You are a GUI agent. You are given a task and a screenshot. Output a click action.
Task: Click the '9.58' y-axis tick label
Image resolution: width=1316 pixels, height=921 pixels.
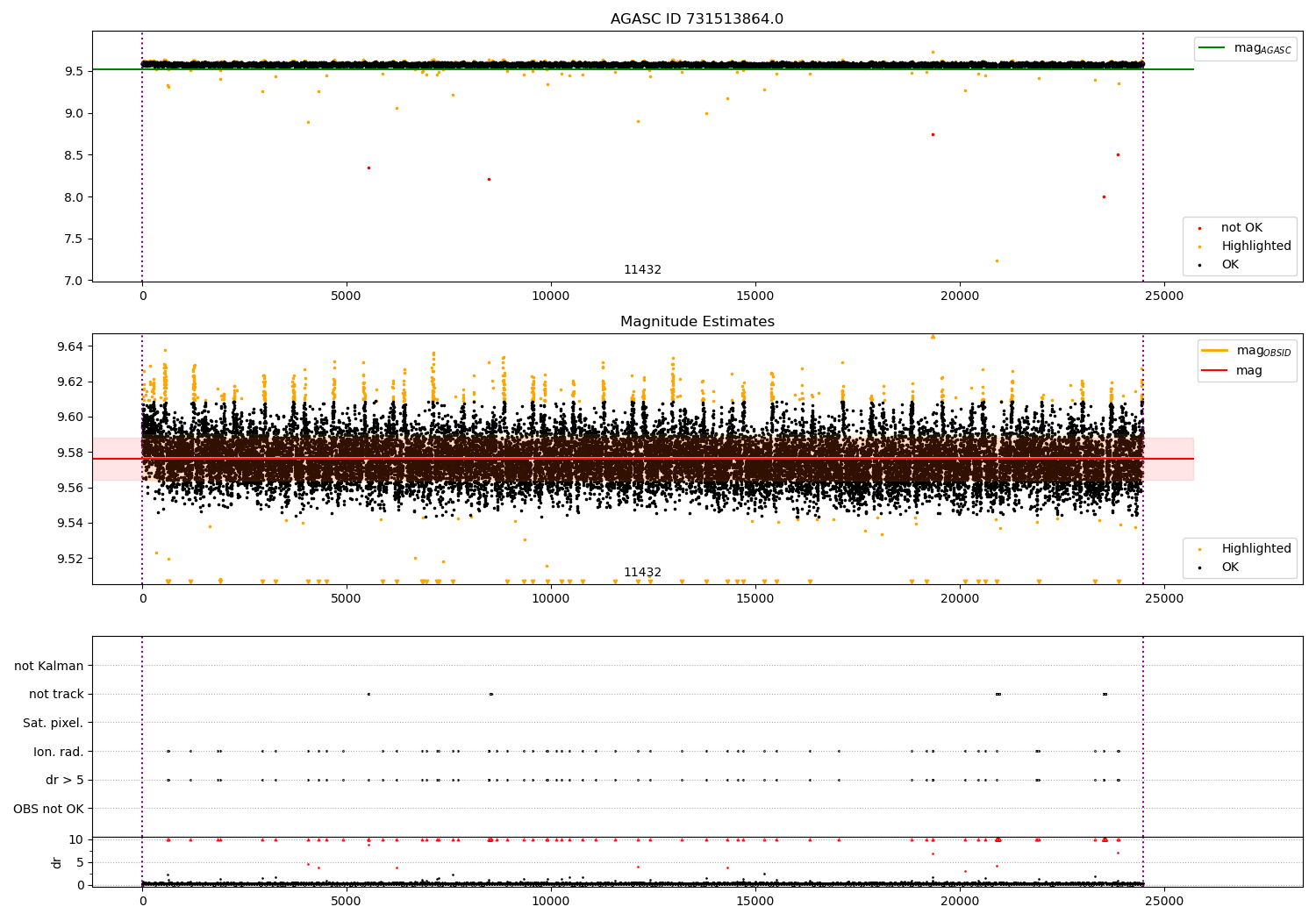tap(71, 453)
